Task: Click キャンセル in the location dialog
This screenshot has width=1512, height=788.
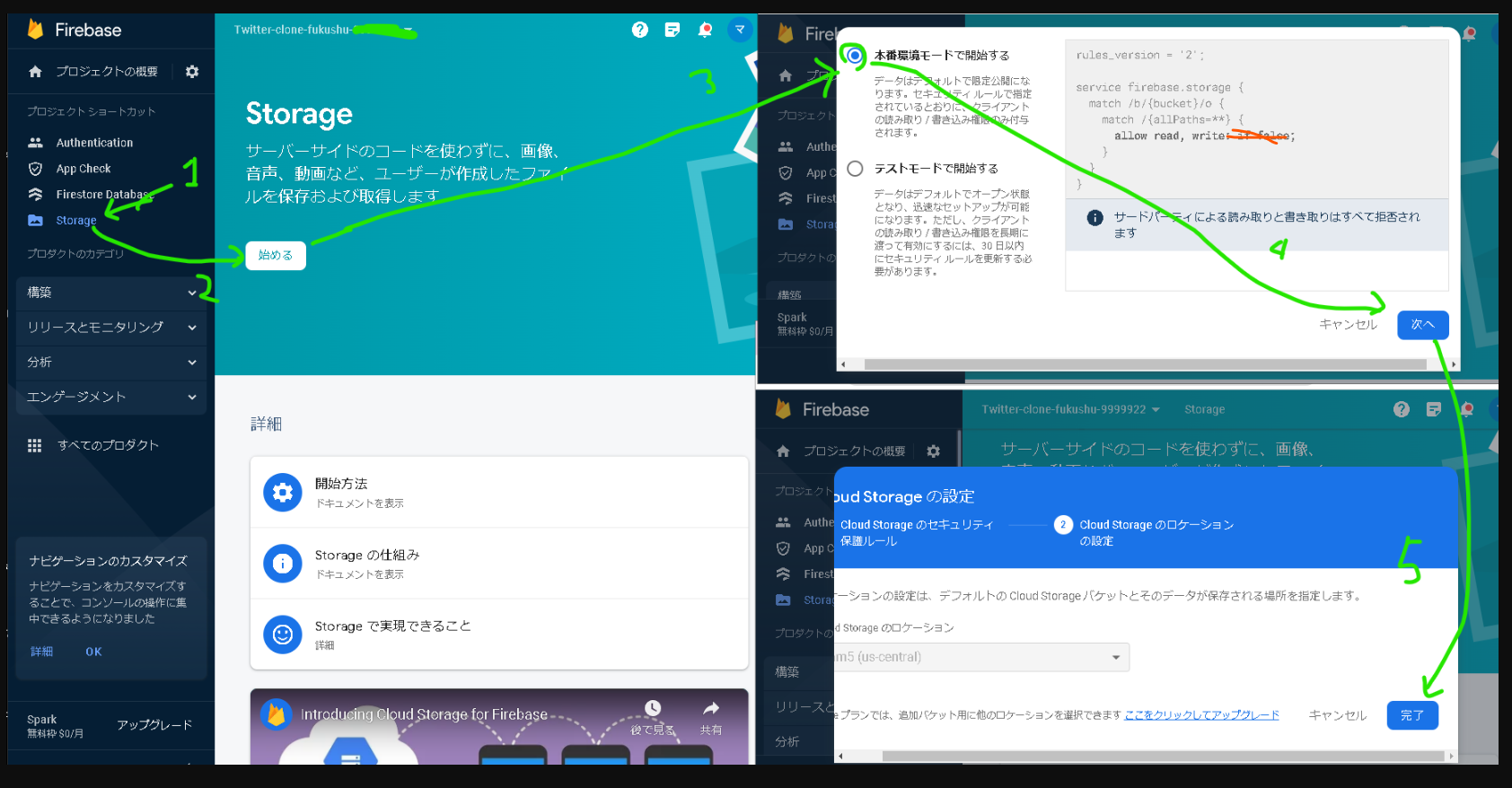Action: (1338, 715)
